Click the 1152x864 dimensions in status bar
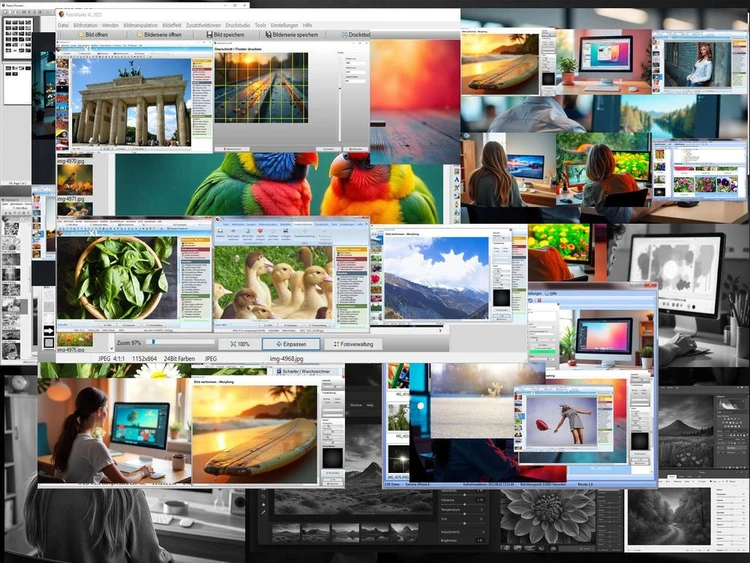 coord(144,358)
